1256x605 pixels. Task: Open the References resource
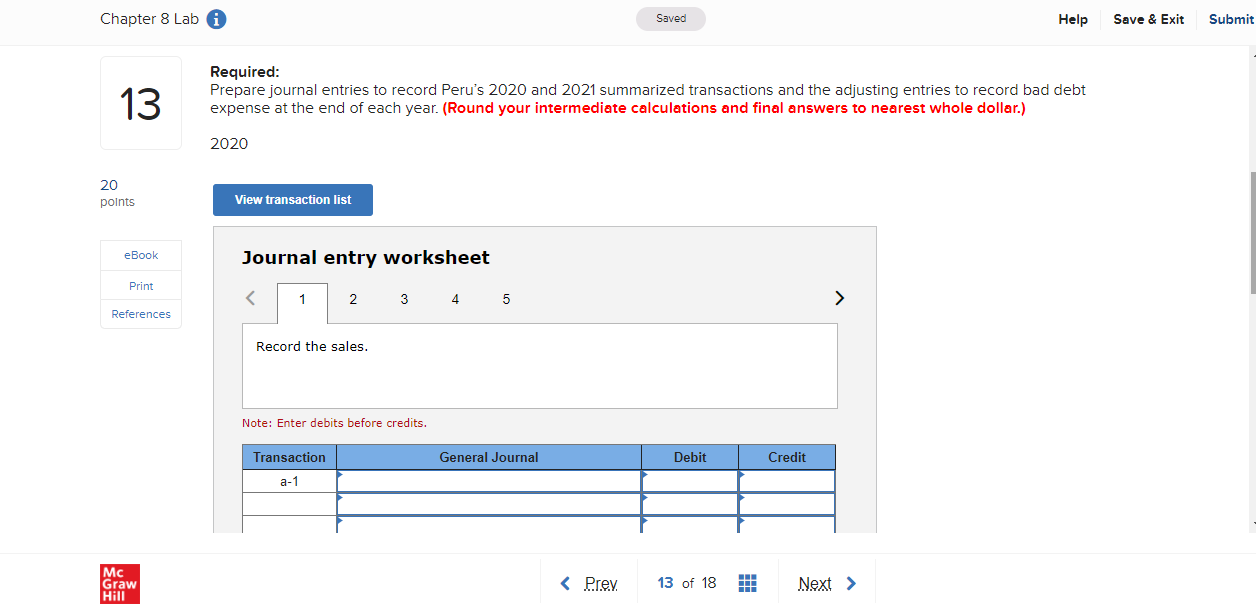click(x=140, y=314)
